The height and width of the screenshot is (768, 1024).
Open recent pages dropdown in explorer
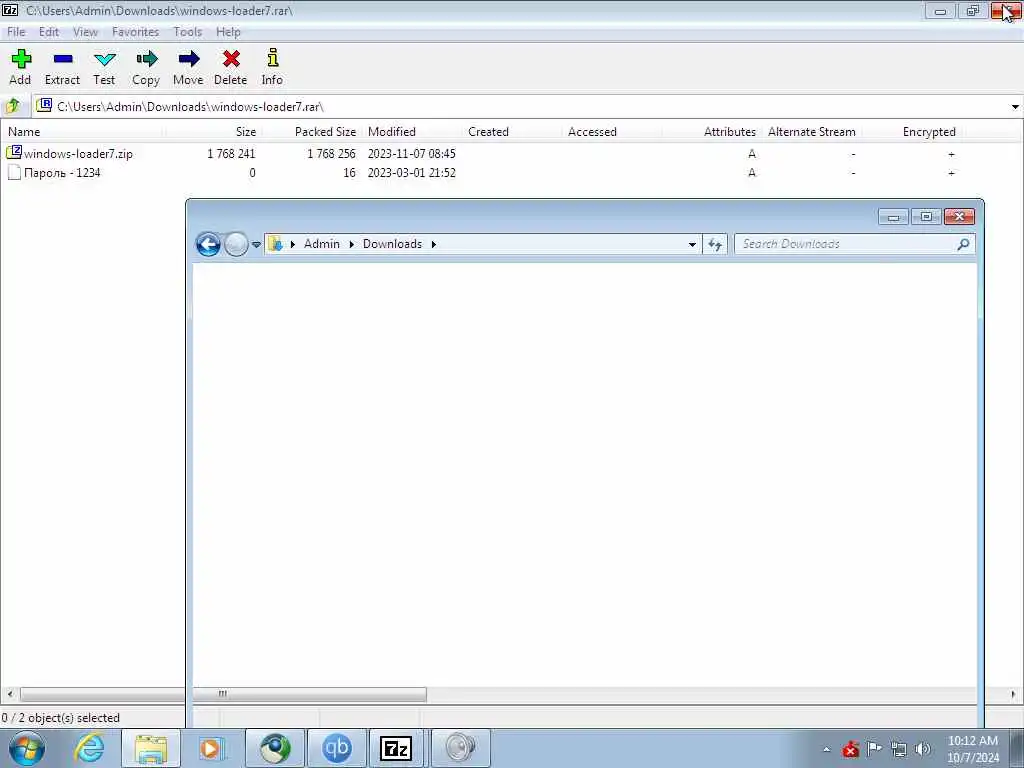click(256, 245)
